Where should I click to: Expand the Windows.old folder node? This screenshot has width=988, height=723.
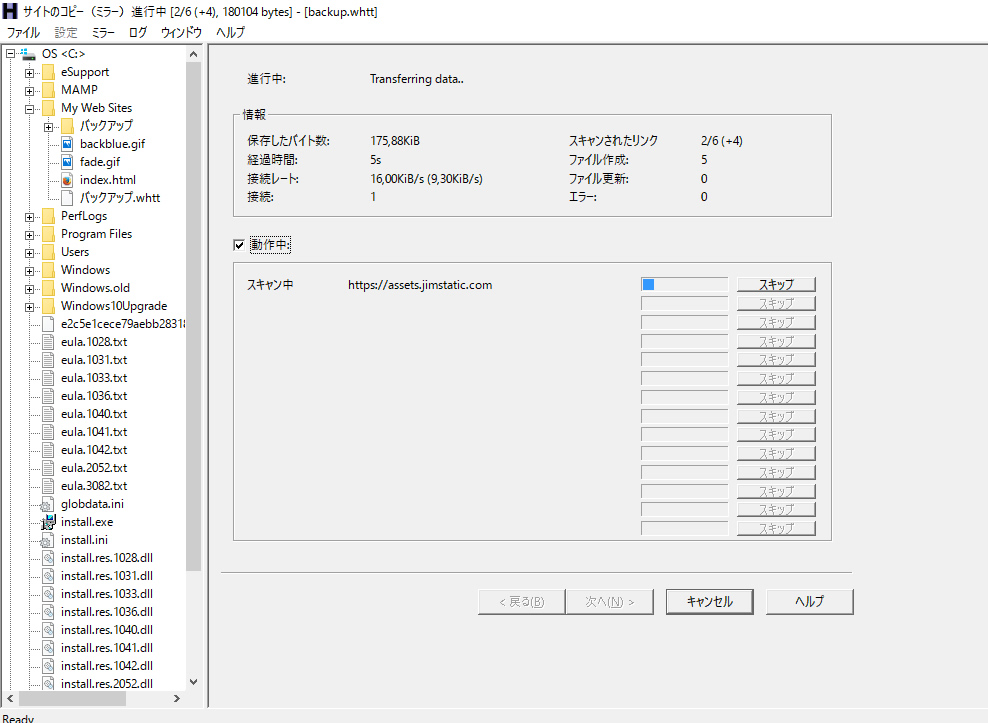(30, 288)
